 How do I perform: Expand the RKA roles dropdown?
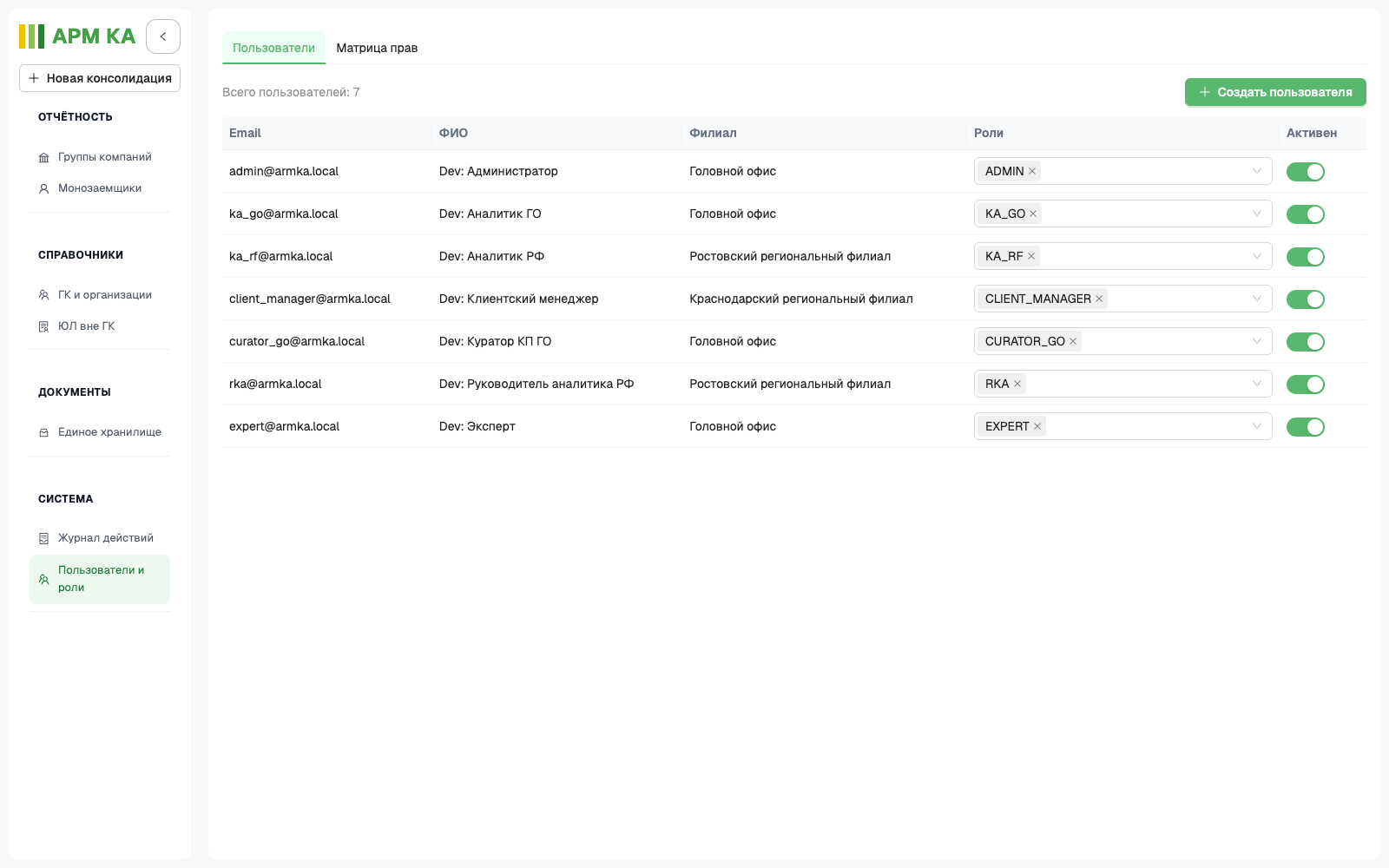(1256, 384)
